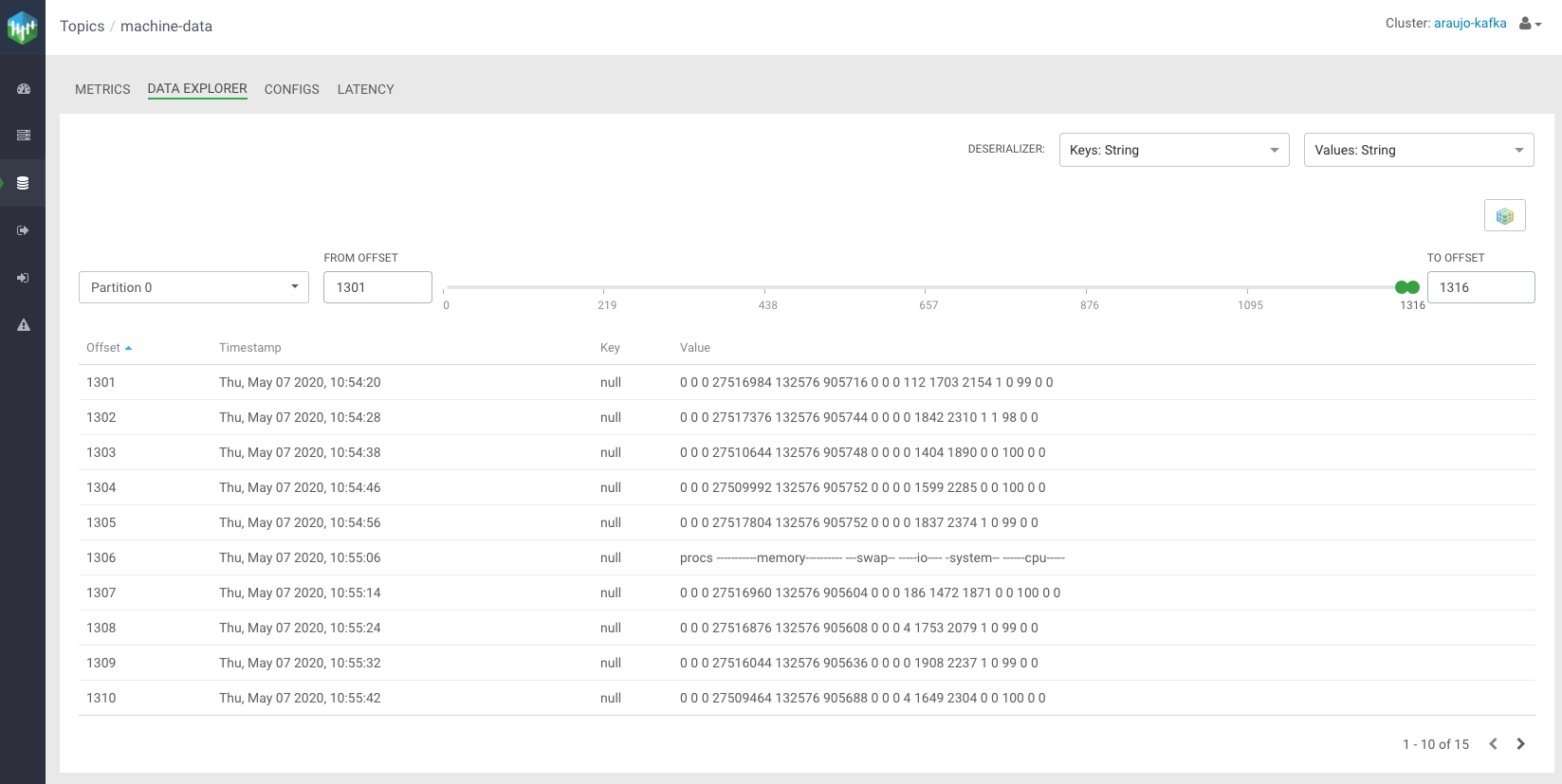The width and height of the screenshot is (1562, 784).
Task: Click the colorful cube schema registry button
Action: pyautogui.click(x=1504, y=216)
